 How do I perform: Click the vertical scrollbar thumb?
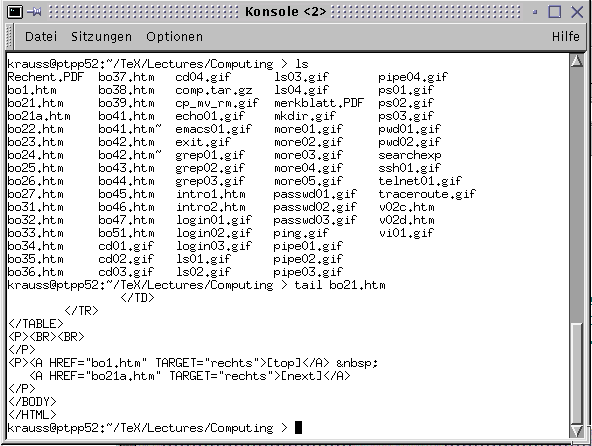coord(577,373)
